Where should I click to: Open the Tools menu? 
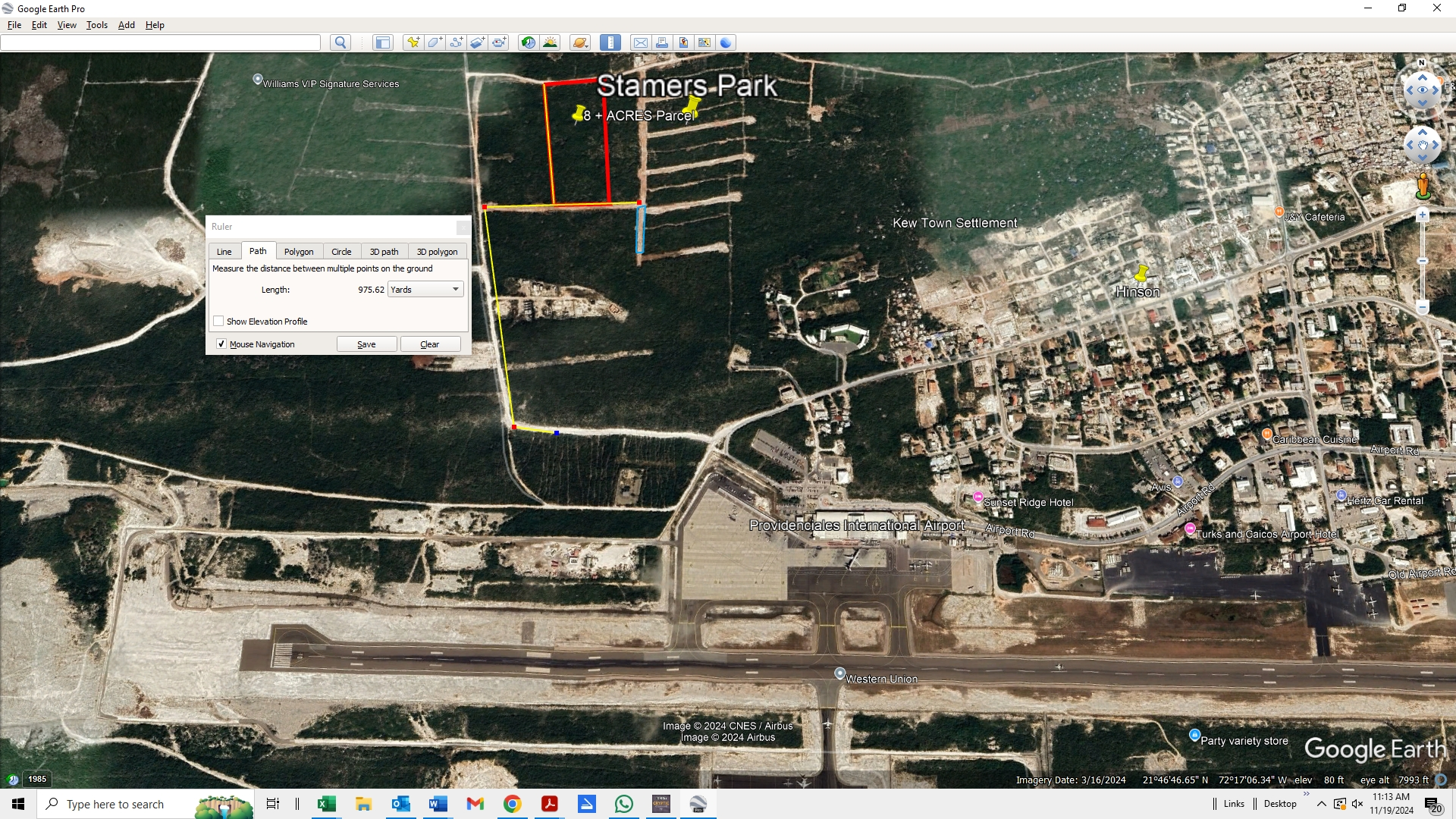point(97,25)
